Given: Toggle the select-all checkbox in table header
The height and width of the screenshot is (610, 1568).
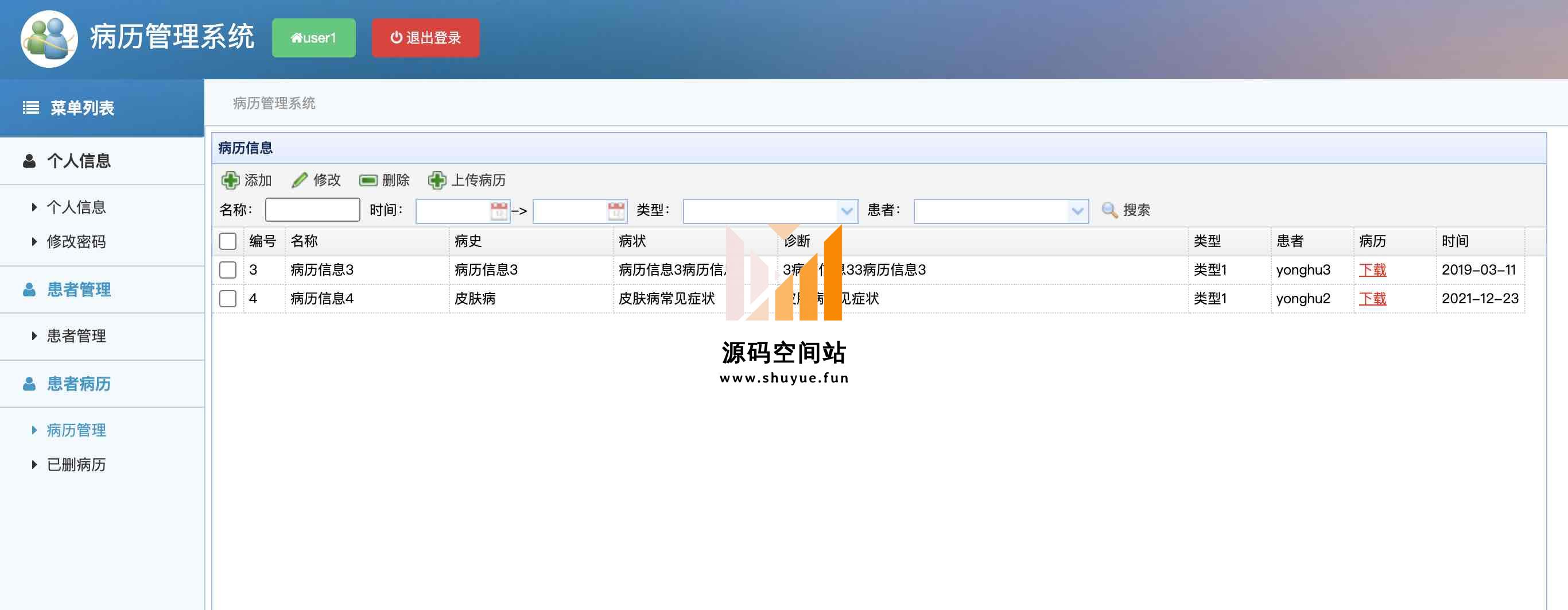Looking at the screenshot, I should tap(228, 241).
